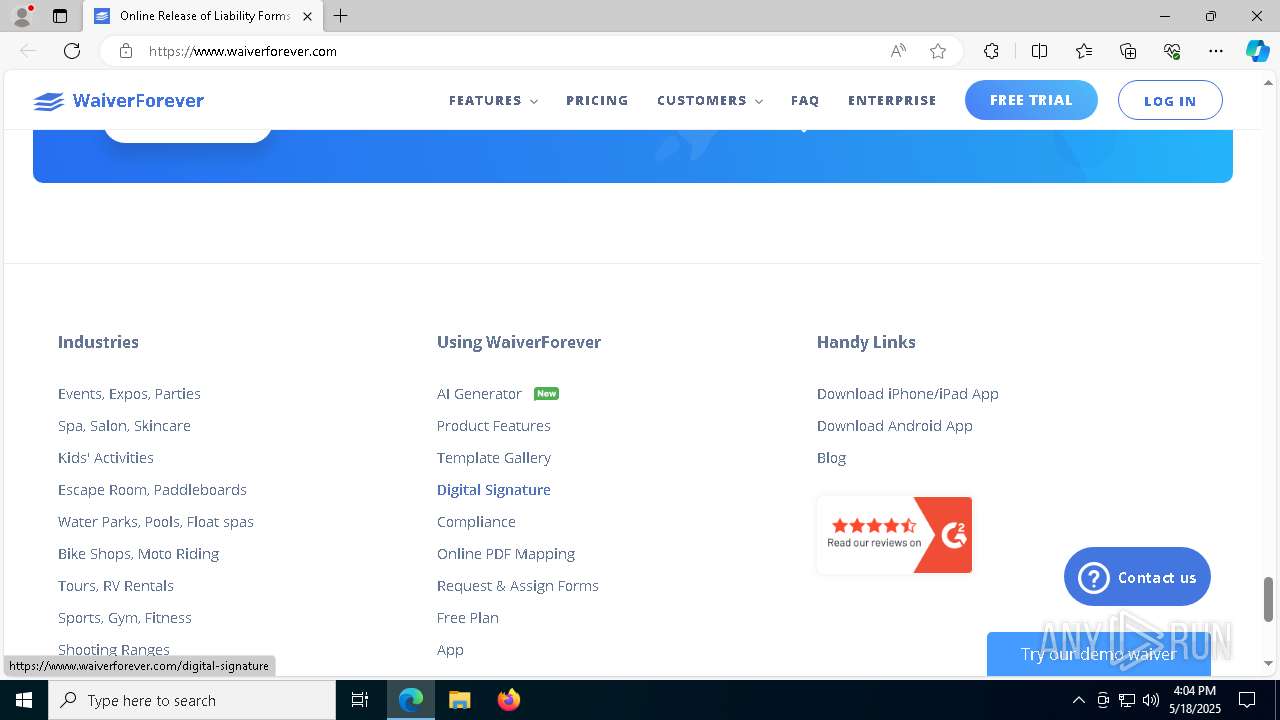The width and height of the screenshot is (1280, 720).
Task: Open the Blog link
Action: click(x=831, y=458)
